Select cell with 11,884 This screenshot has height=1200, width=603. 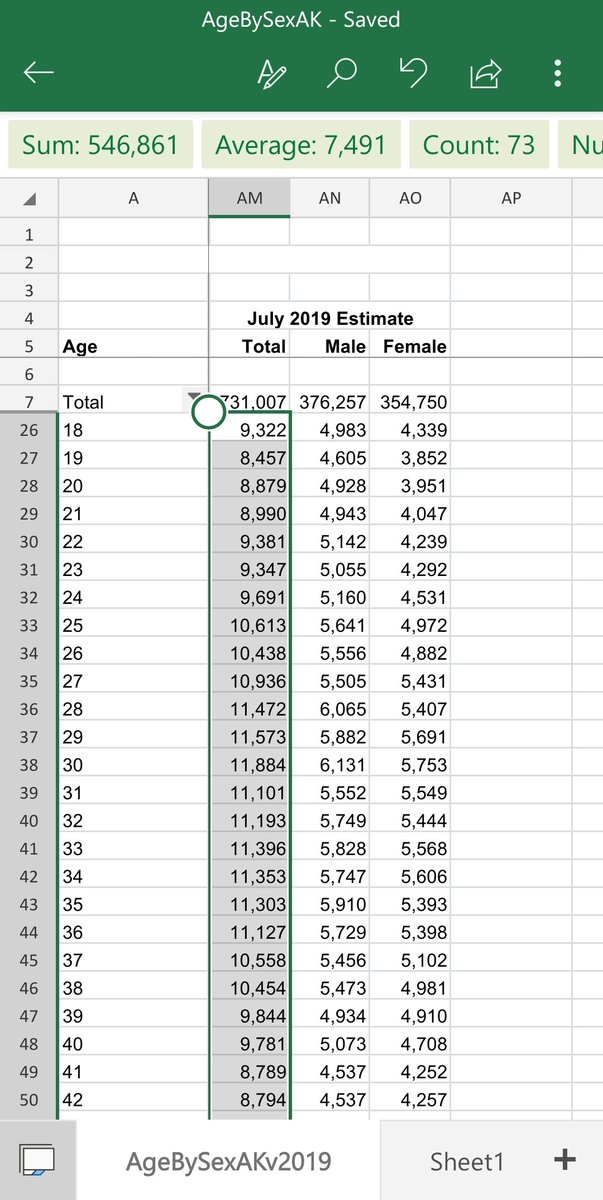[250, 765]
